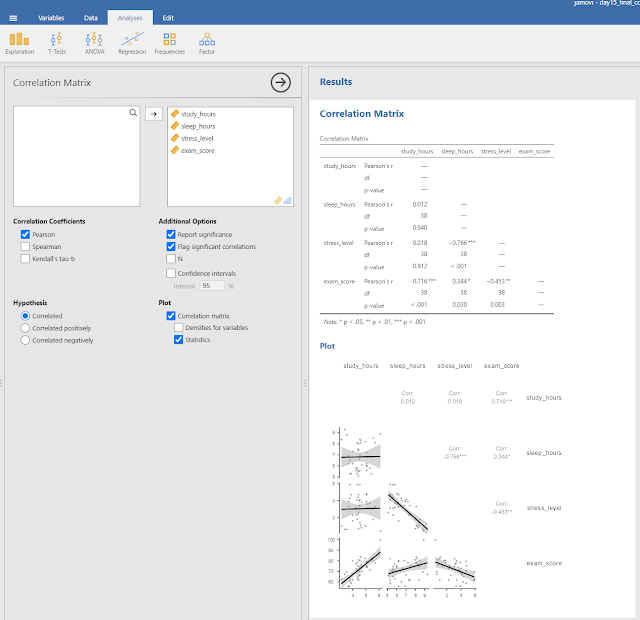
Task: Click the 0.030 p-value cell
Action: [x=460, y=304]
